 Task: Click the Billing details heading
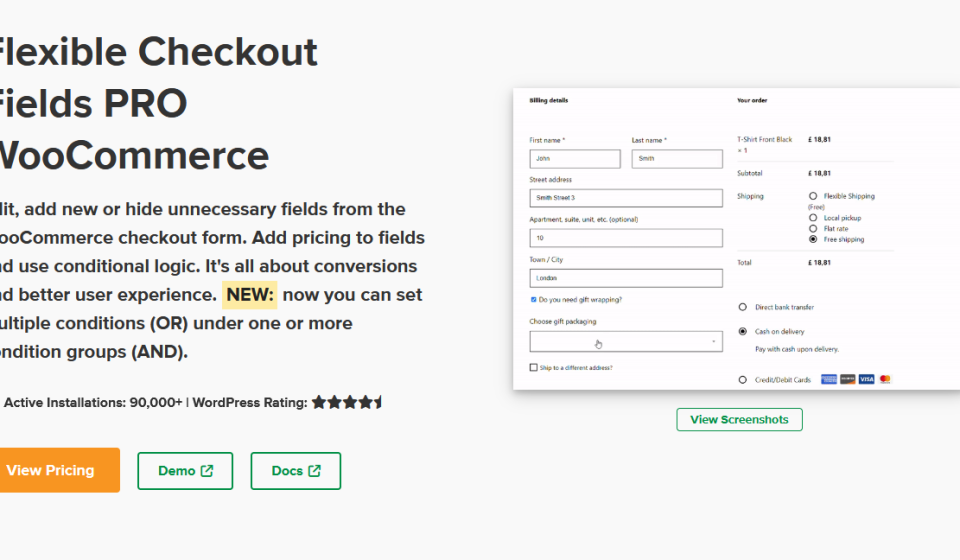click(x=549, y=100)
